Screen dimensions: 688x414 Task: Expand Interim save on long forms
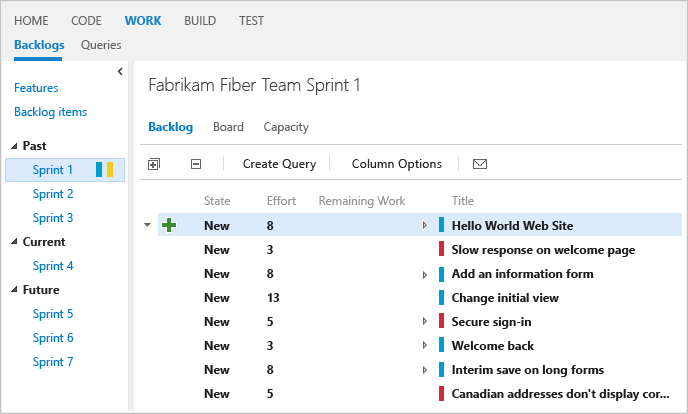424,370
